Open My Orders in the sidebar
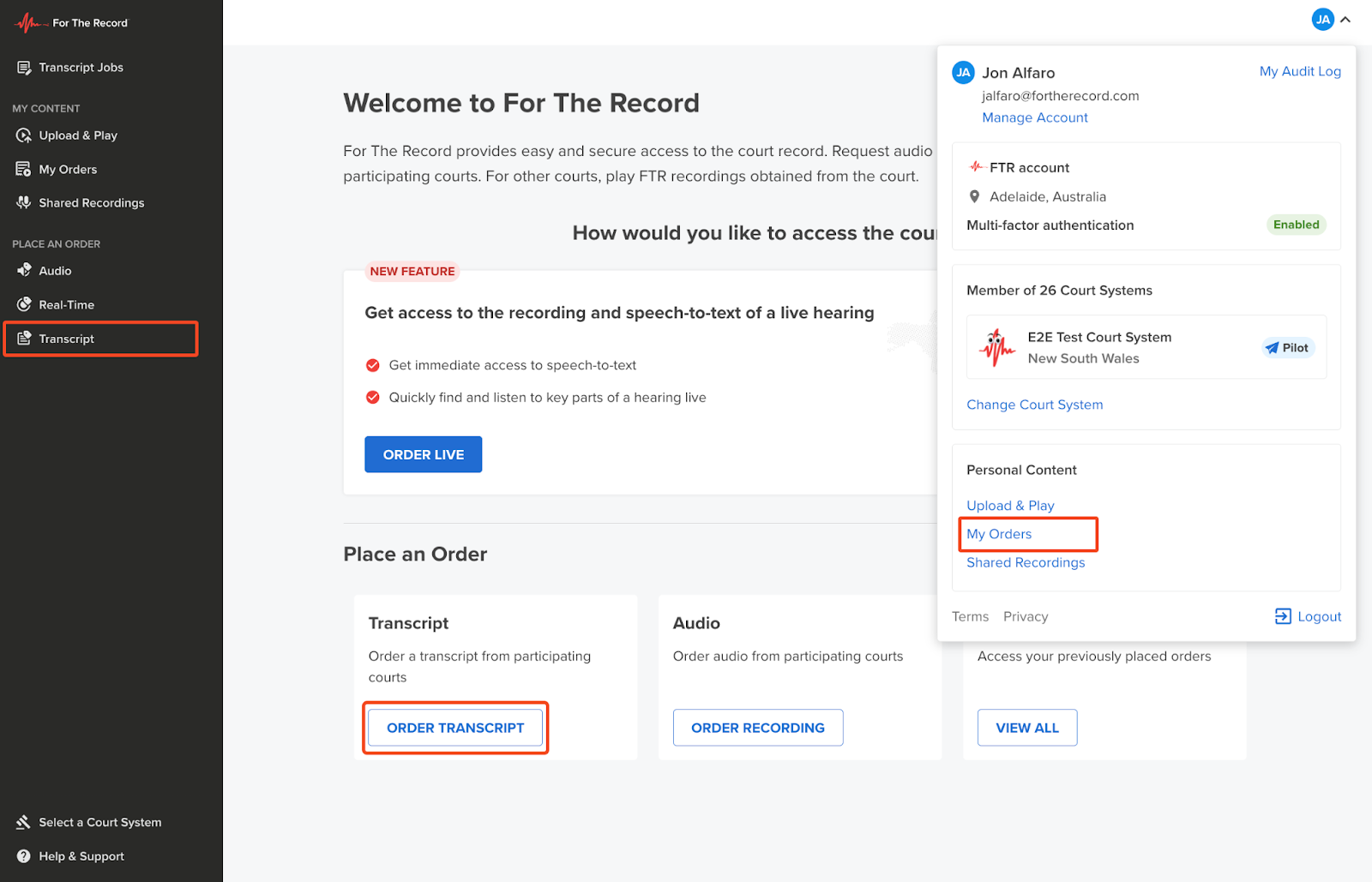1372x882 pixels. (68, 170)
